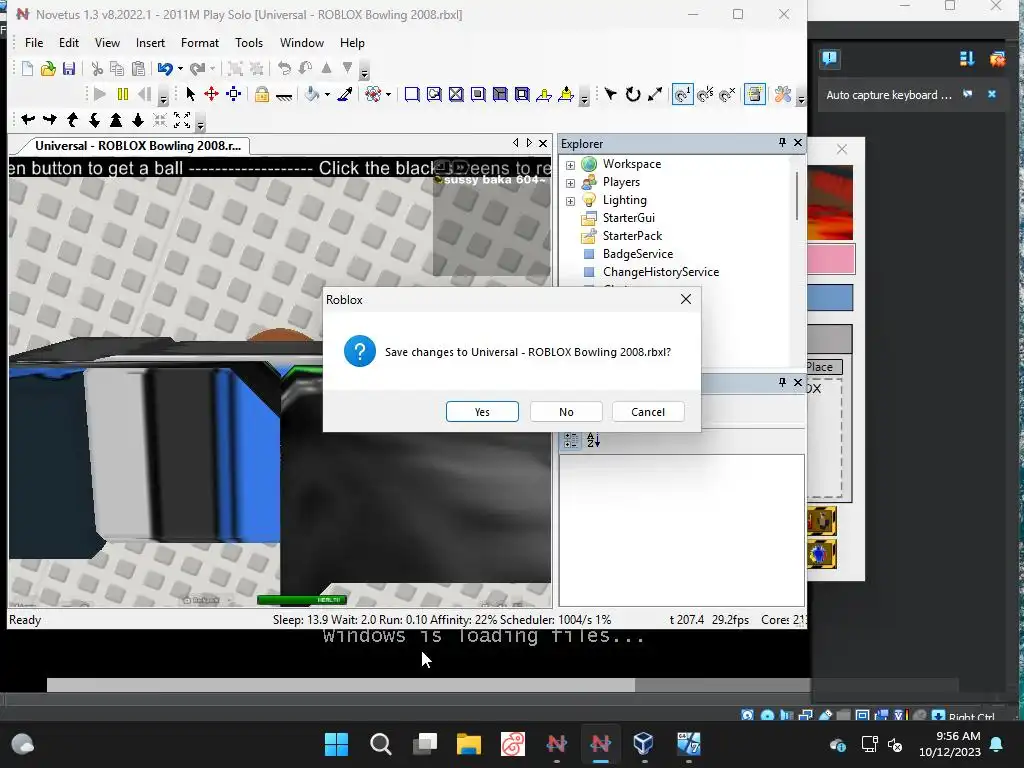Screen dimensions: 1024x768
Task: Open the Material dropdown arrow
Action: (389, 95)
